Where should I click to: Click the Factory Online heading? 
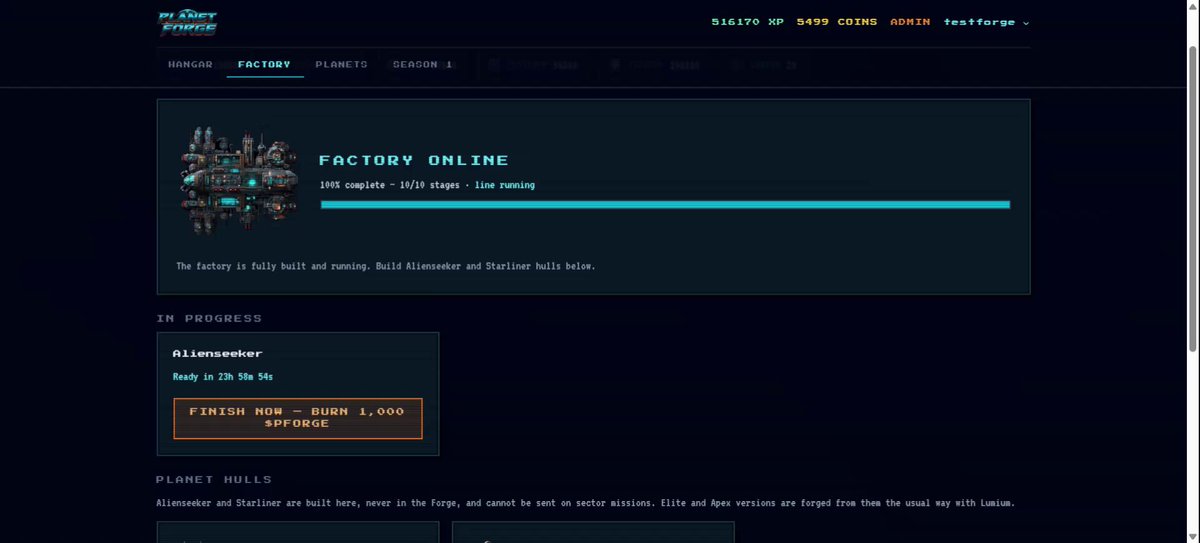point(413,160)
